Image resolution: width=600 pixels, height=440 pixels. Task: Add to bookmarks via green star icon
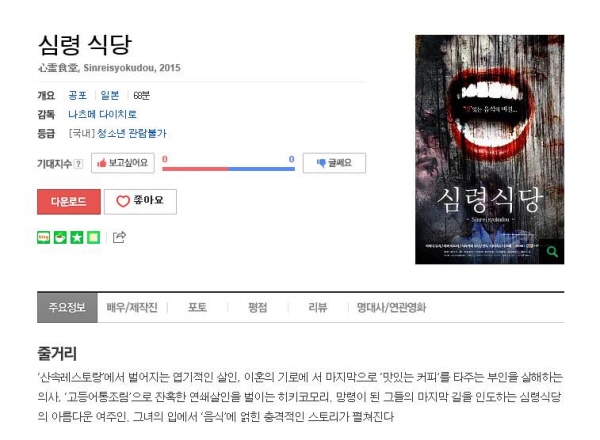(x=77, y=238)
